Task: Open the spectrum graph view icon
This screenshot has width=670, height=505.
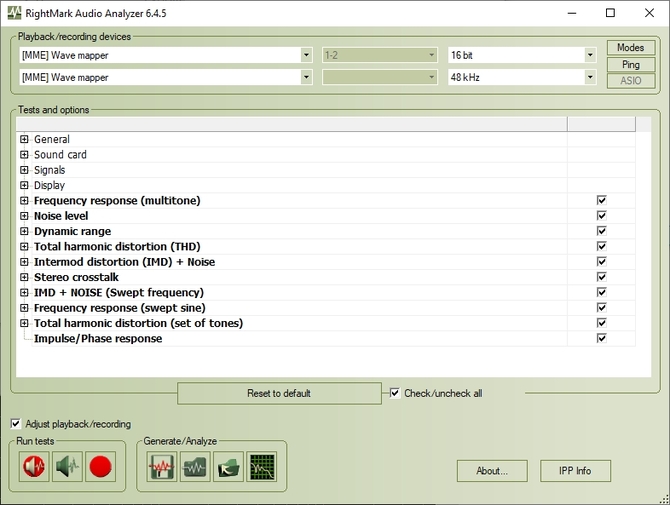Action: point(262,467)
